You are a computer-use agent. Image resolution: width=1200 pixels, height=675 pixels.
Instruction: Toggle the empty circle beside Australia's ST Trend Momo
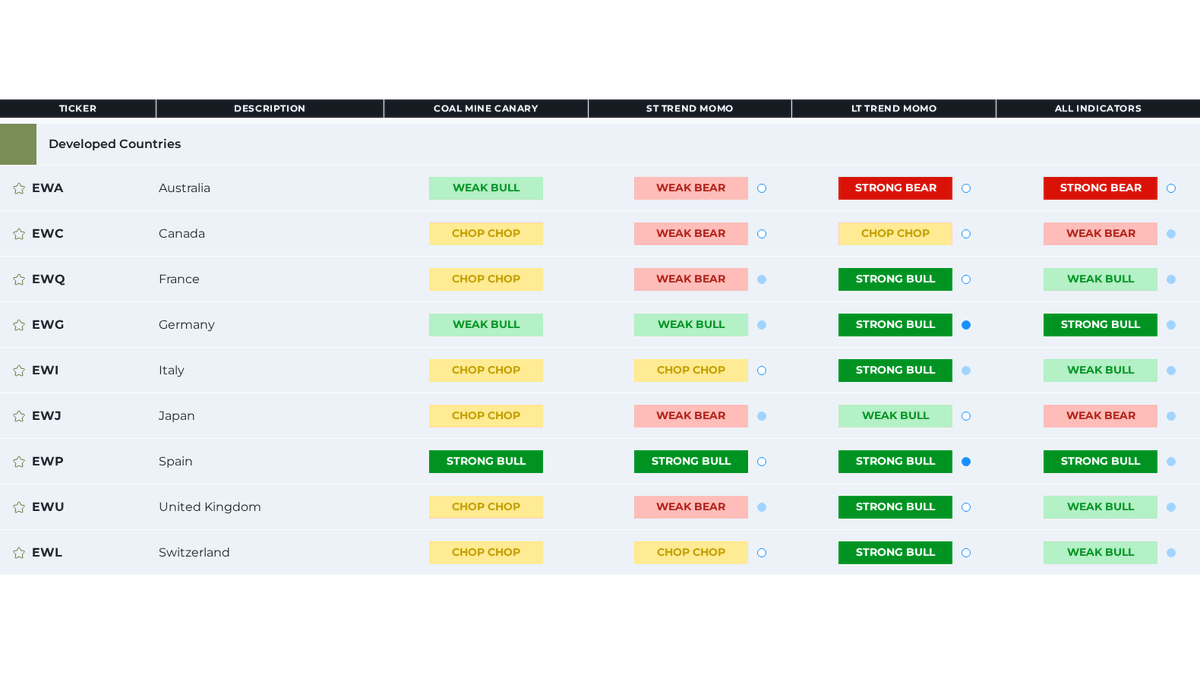[x=761, y=188]
